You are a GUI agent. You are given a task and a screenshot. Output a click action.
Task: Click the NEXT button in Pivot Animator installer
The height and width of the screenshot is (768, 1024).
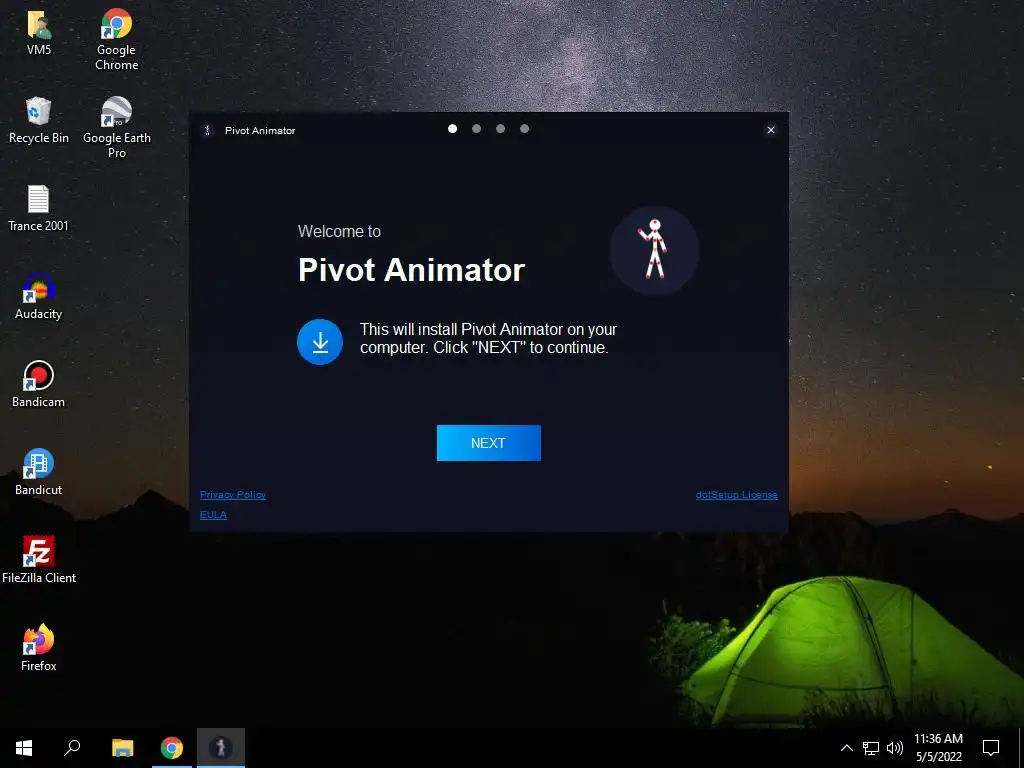(x=488, y=443)
